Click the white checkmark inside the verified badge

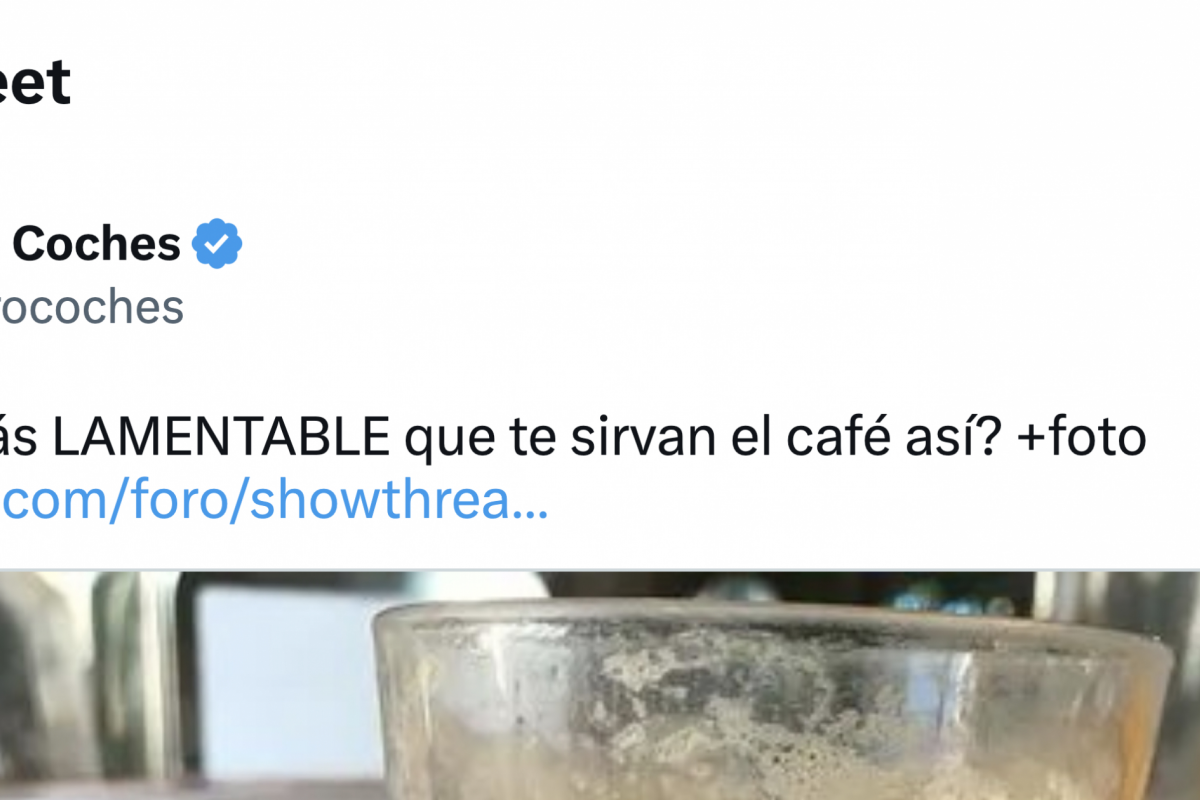217,244
